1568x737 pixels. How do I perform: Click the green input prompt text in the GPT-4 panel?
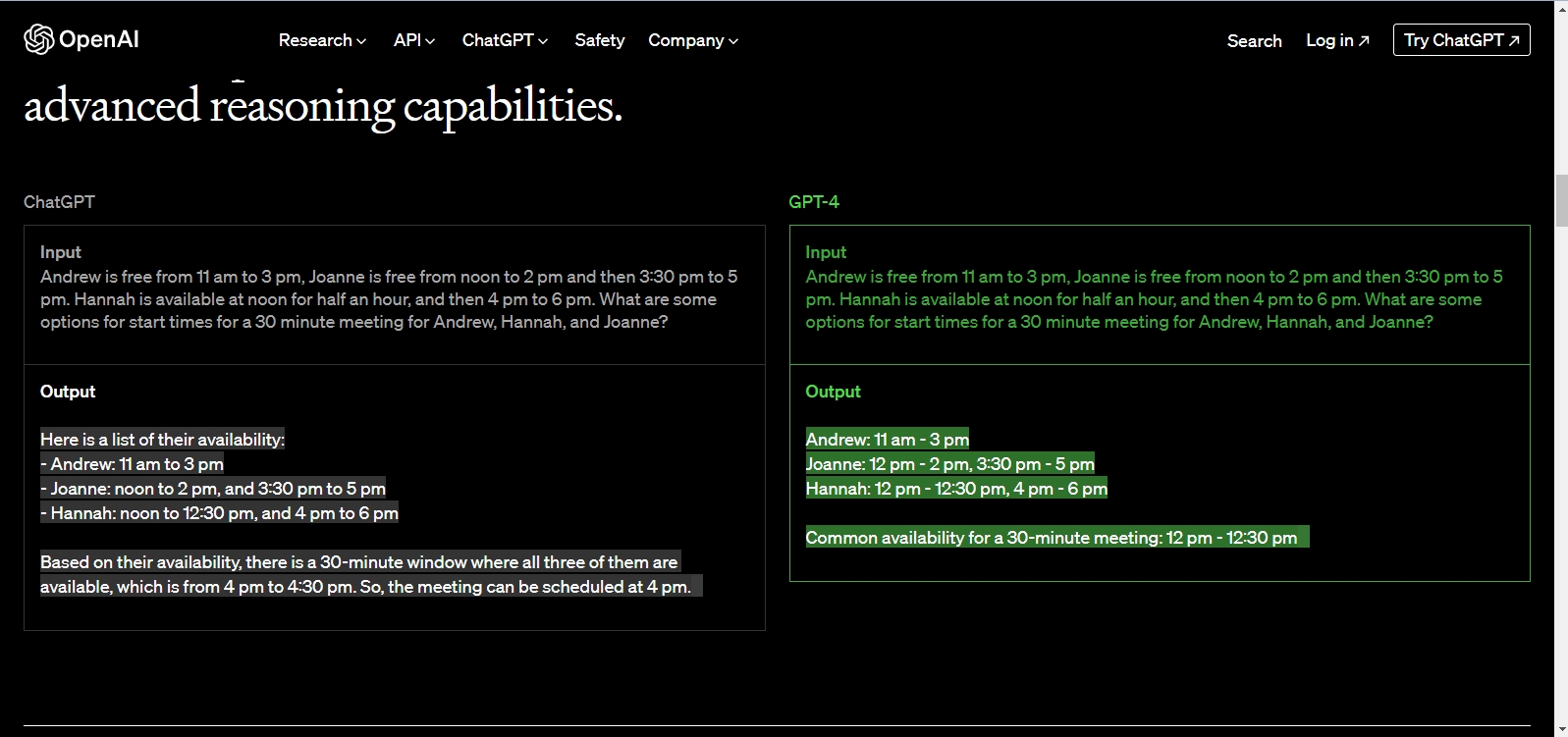(1155, 299)
